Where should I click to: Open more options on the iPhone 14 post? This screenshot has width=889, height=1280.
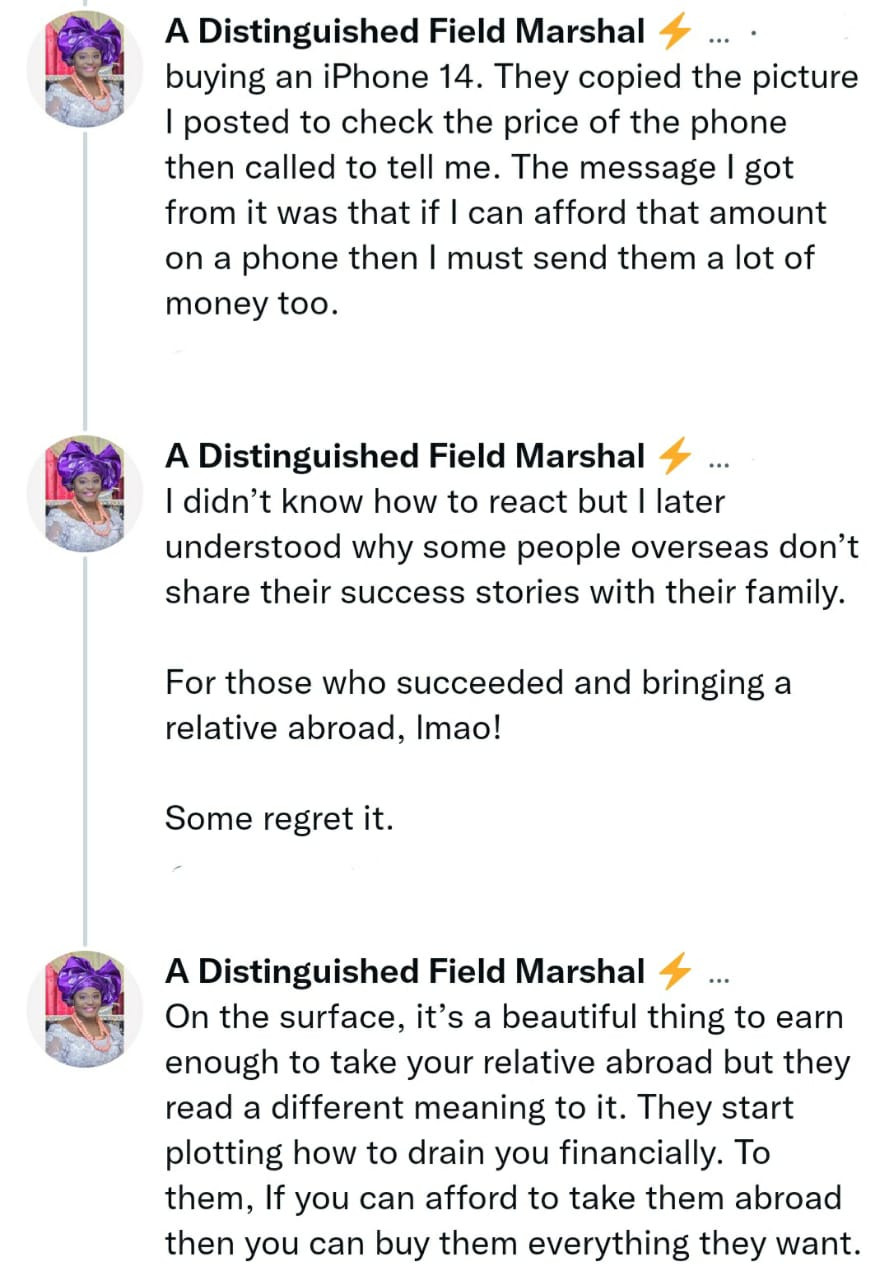tap(718, 37)
